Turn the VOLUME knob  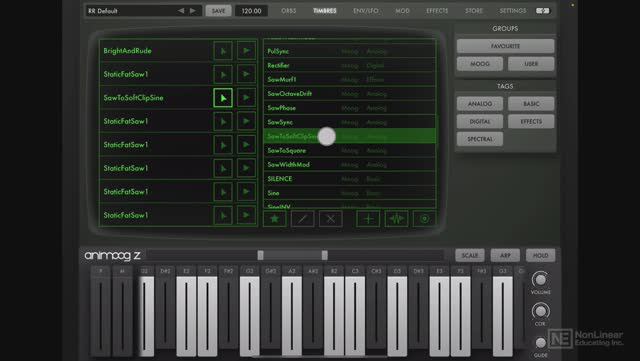[540, 279]
